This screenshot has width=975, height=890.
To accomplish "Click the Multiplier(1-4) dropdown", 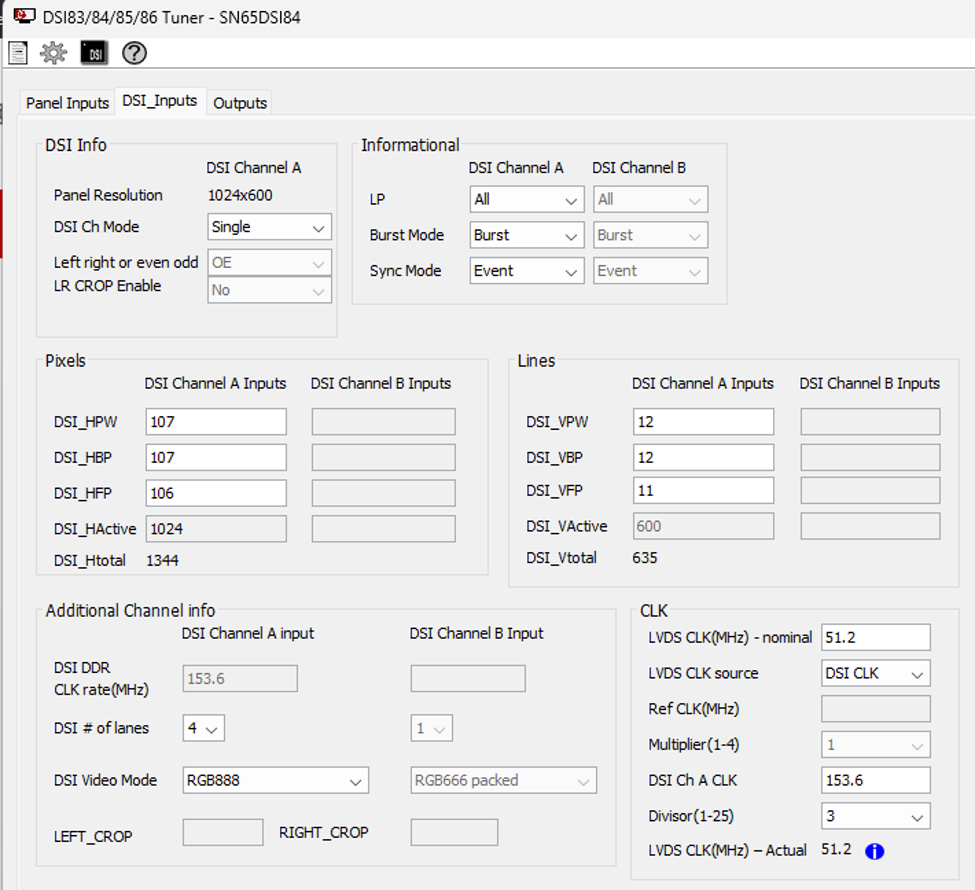I will (x=876, y=745).
